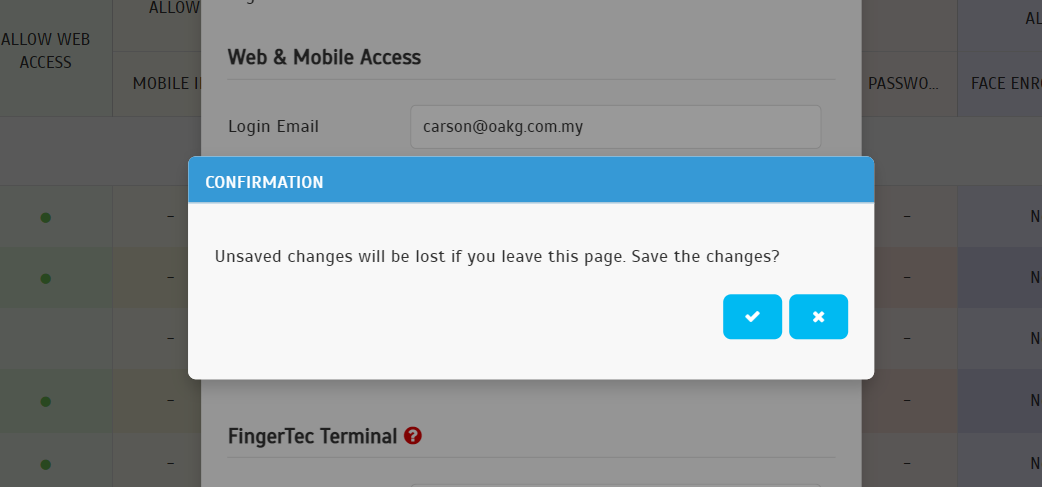The width and height of the screenshot is (1042, 487).
Task: Click the green web access dot in second data row
Action: click(x=45, y=278)
